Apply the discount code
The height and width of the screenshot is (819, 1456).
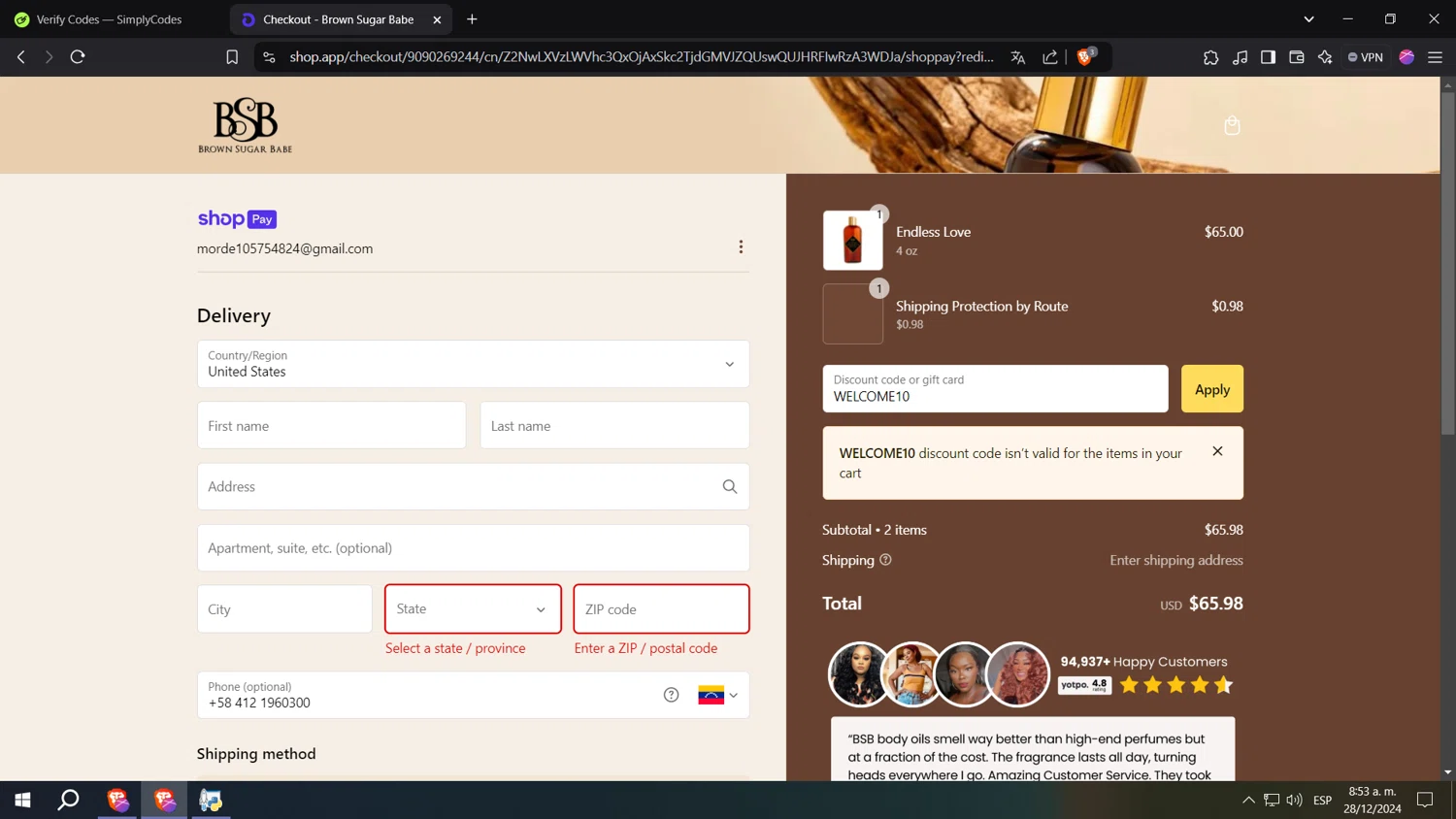[1211, 389]
